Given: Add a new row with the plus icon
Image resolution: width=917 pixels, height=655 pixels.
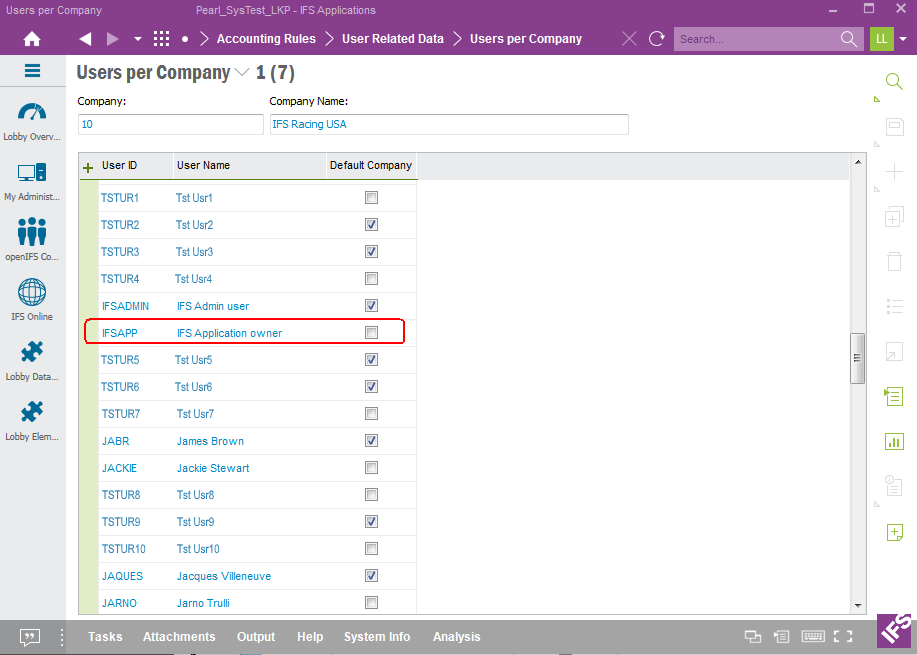Looking at the screenshot, I should tap(88, 168).
